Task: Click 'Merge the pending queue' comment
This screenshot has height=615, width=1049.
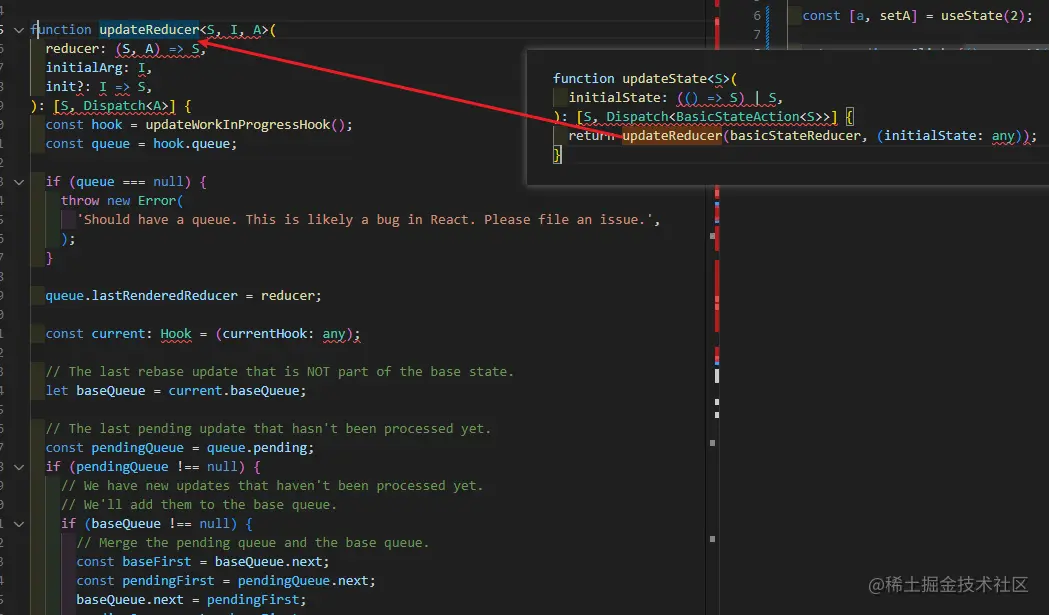Action: coord(253,543)
